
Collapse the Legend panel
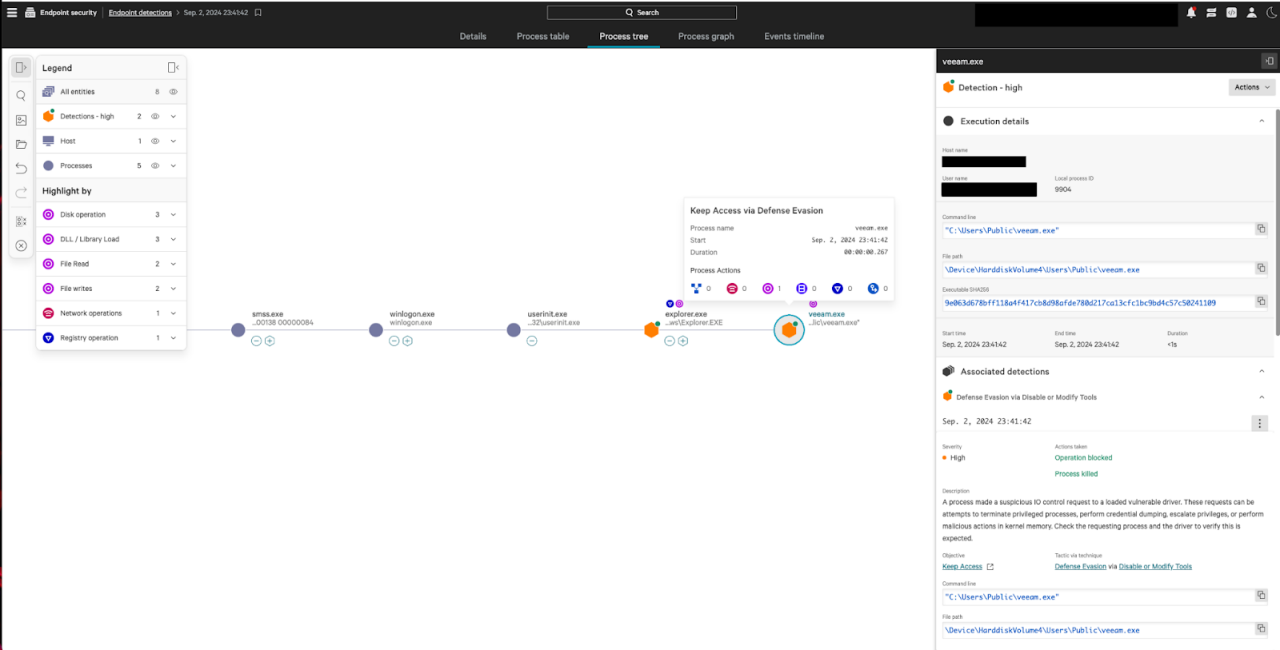click(x=173, y=67)
